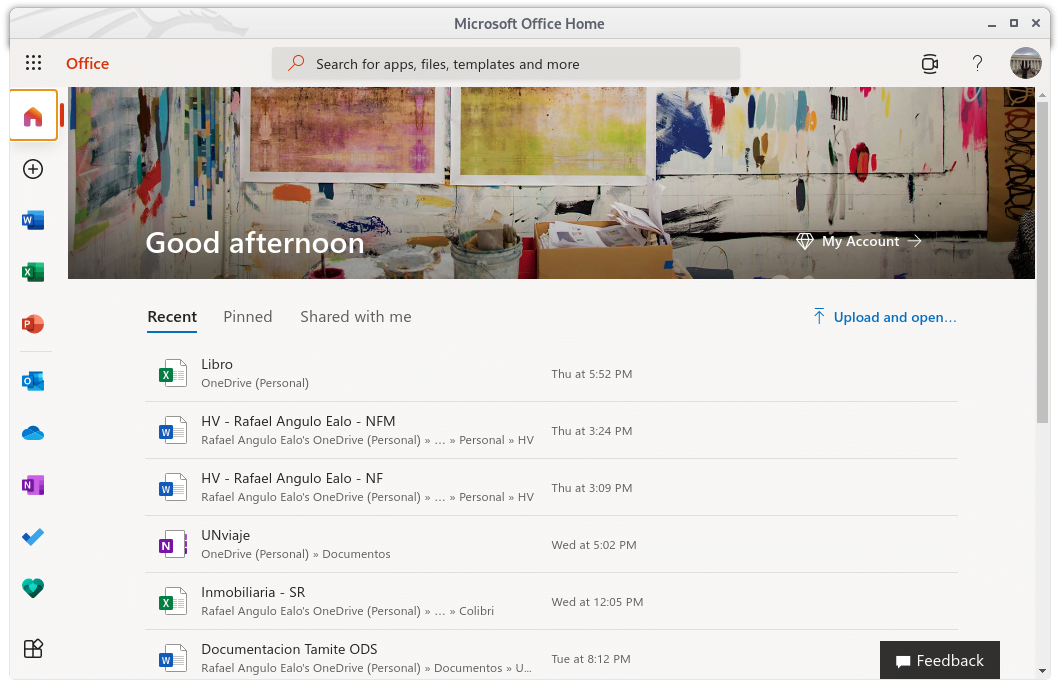The height and width of the screenshot is (689, 1060).
Task: Open the Feedback button
Action: 940,661
